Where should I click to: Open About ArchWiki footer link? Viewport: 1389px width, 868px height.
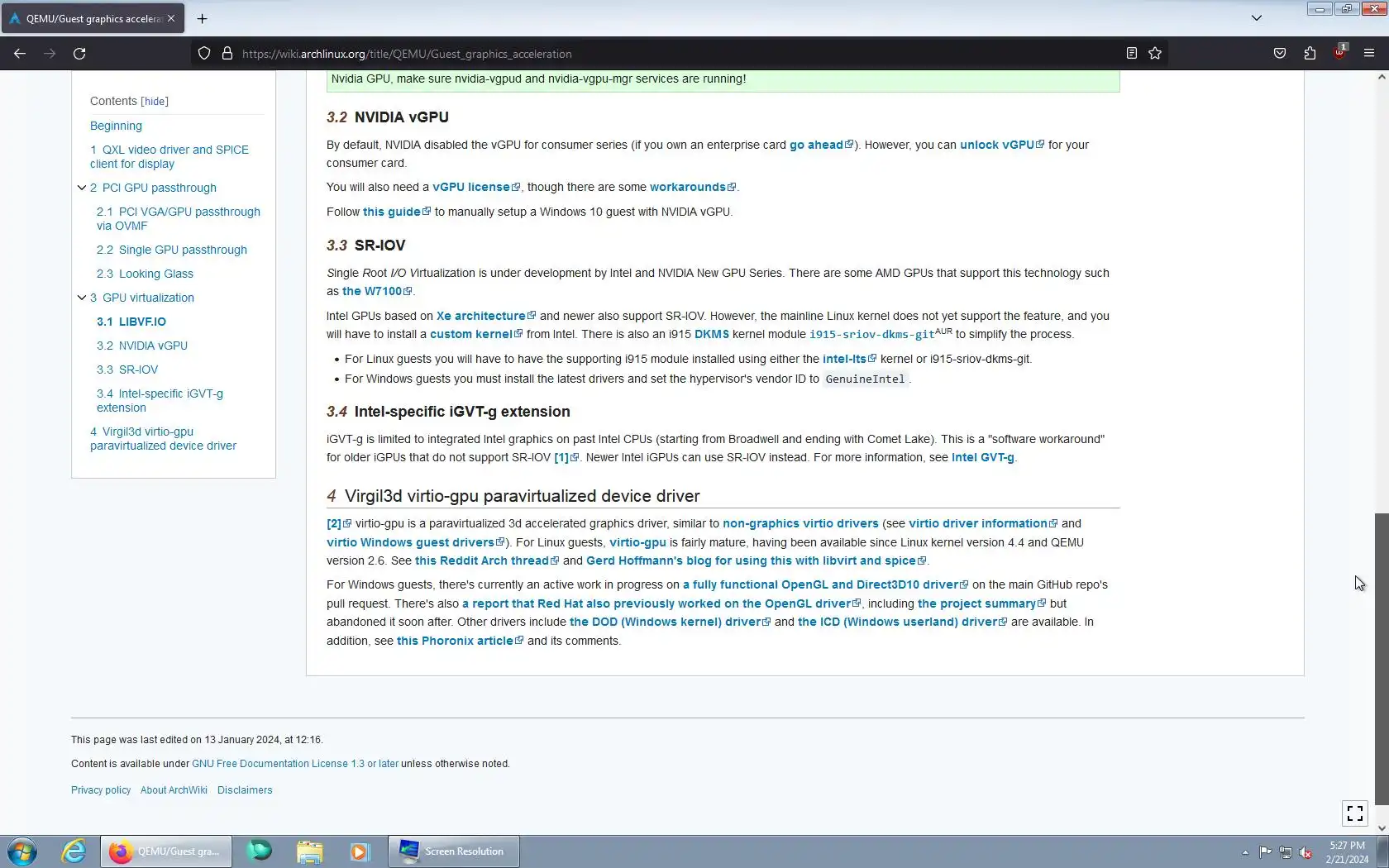(x=174, y=790)
